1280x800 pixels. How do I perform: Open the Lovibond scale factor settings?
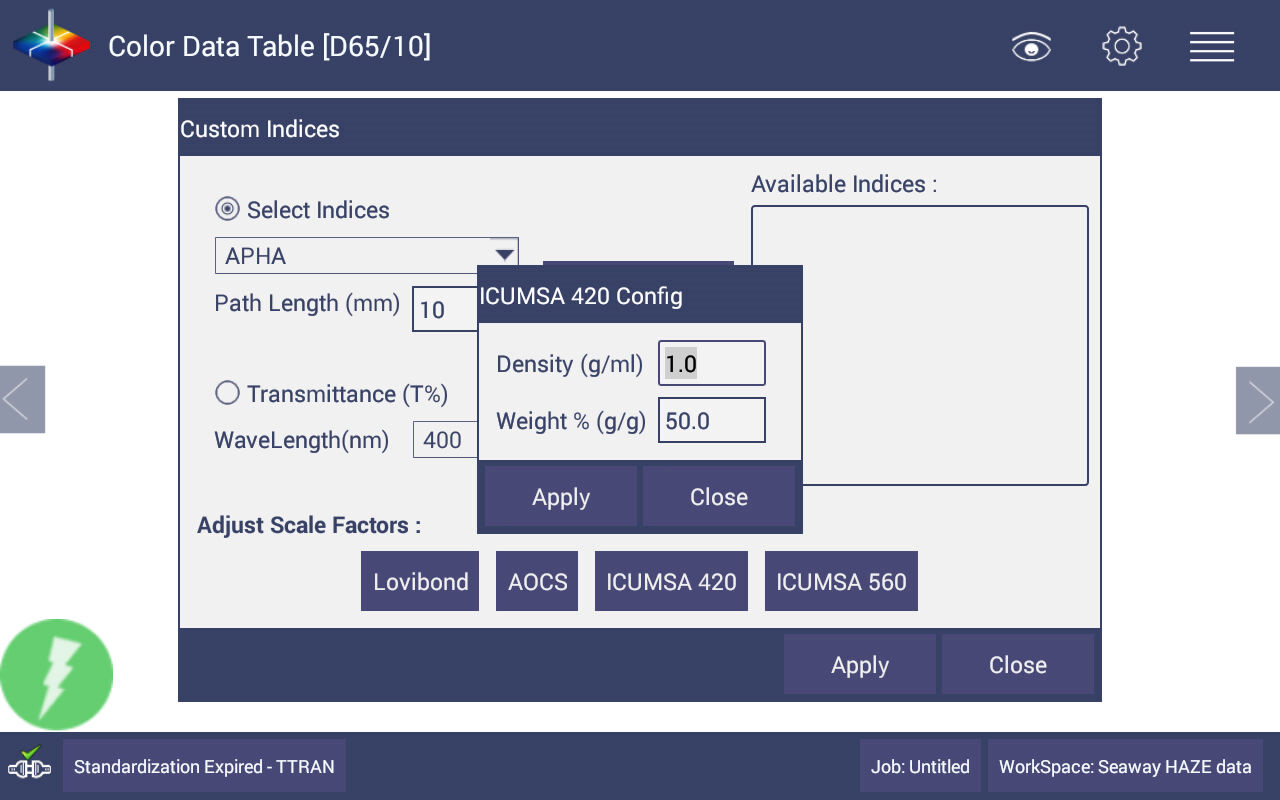pyautogui.click(x=420, y=582)
